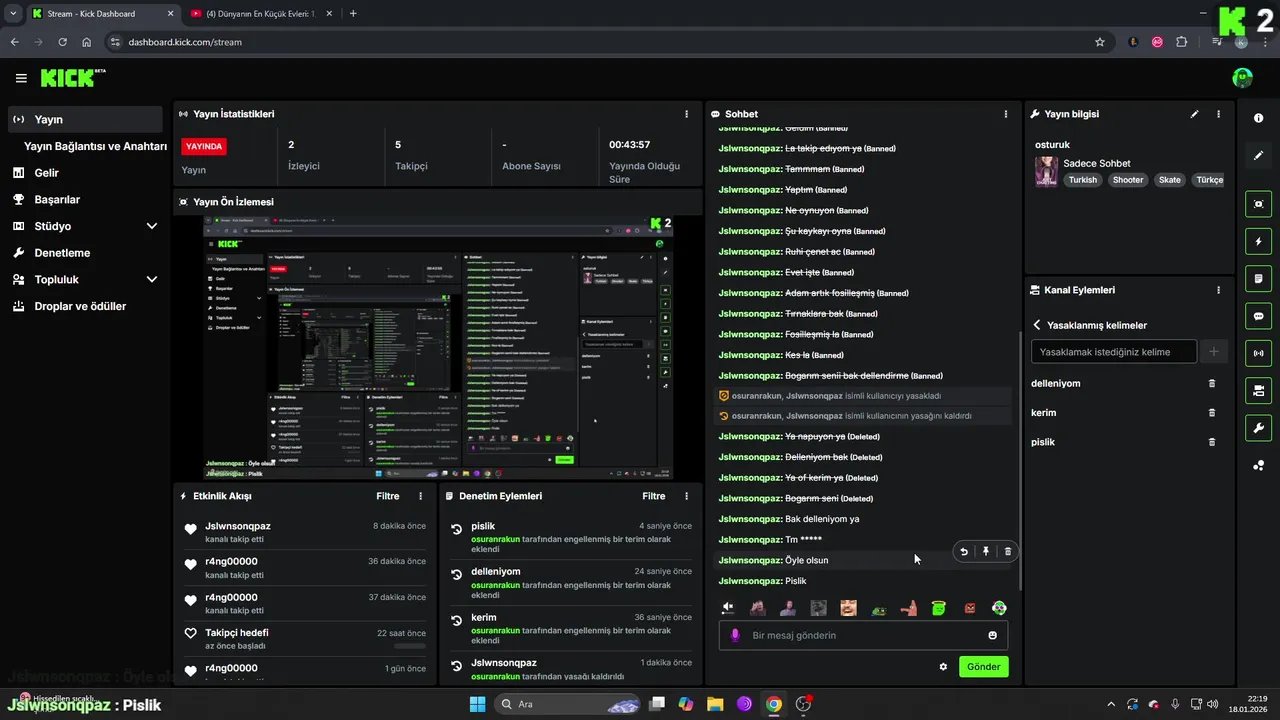Switch to the YouTube browser tab
Image resolution: width=1280 pixels, height=720 pixels.
point(261,14)
